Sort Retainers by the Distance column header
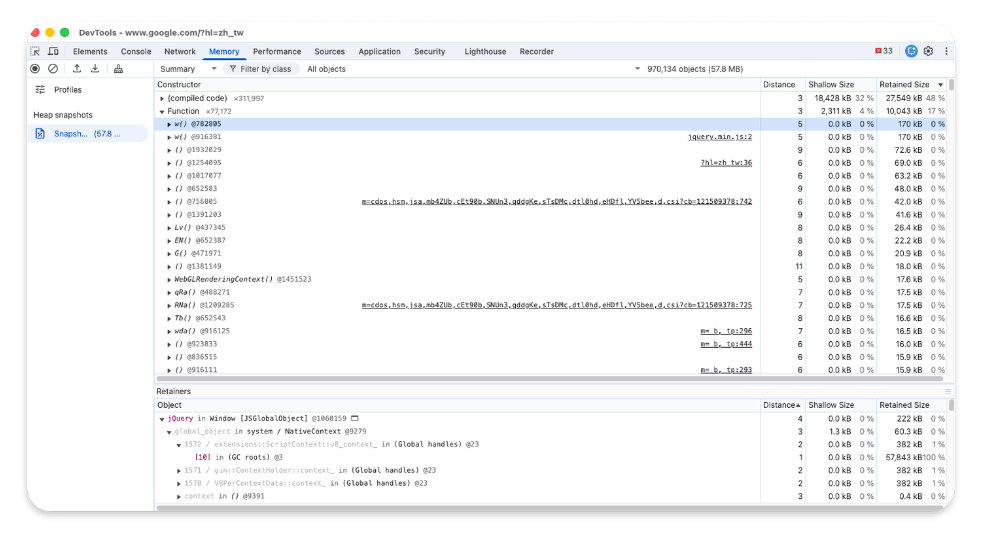Image resolution: width=981 pixels, height=543 pixels. (x=783, y=405)
